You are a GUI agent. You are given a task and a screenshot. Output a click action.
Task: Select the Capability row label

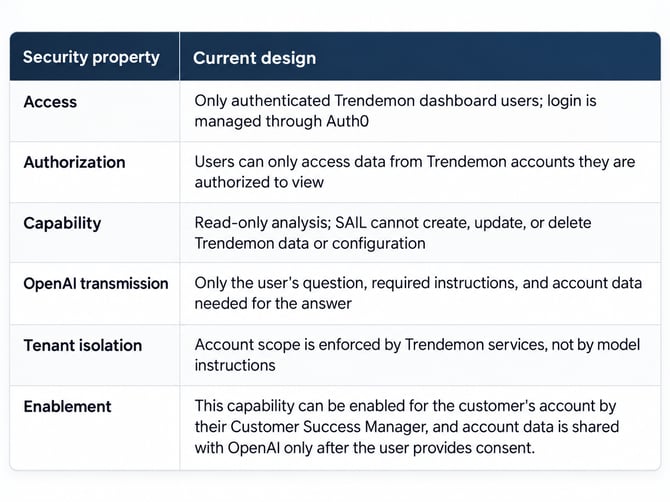(62, 223)
